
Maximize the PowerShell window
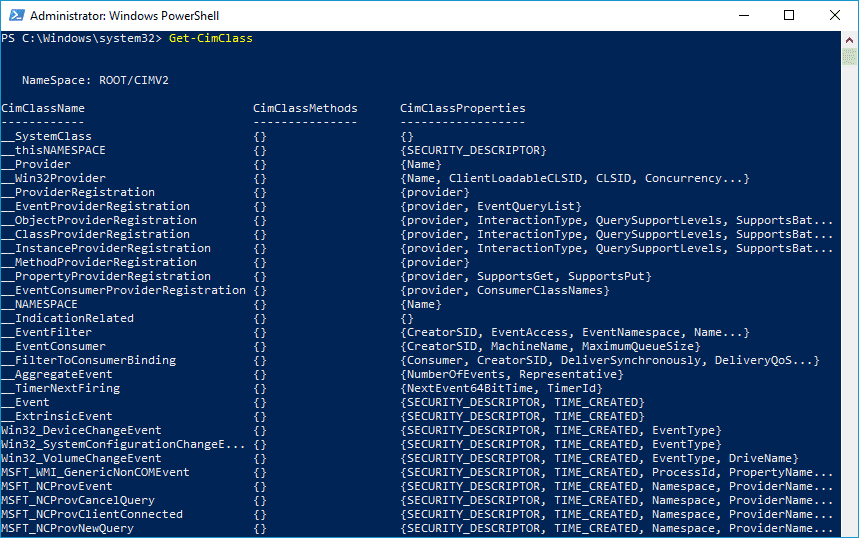789,15
